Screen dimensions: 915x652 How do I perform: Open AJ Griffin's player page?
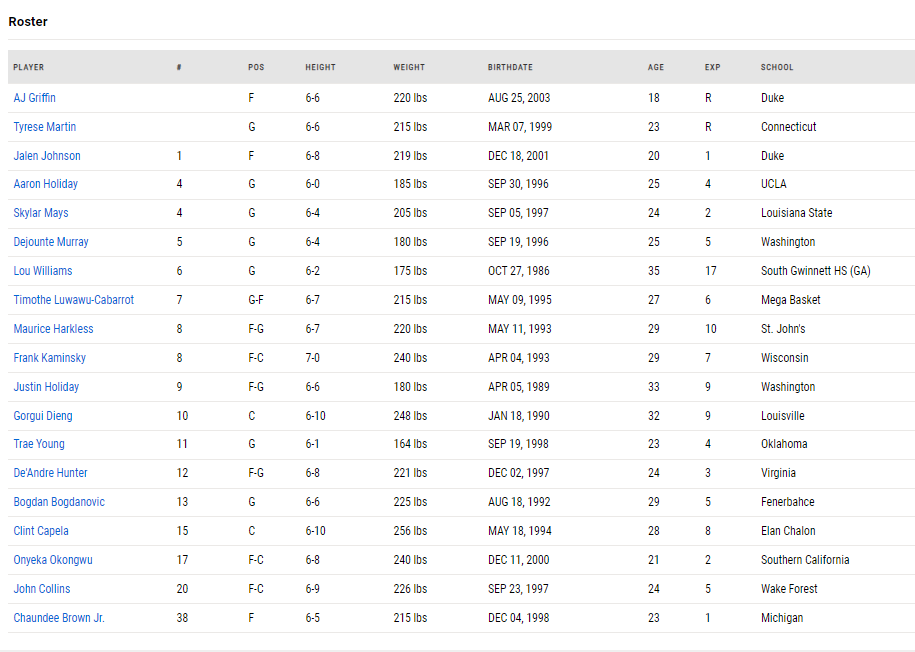(34, 98)
